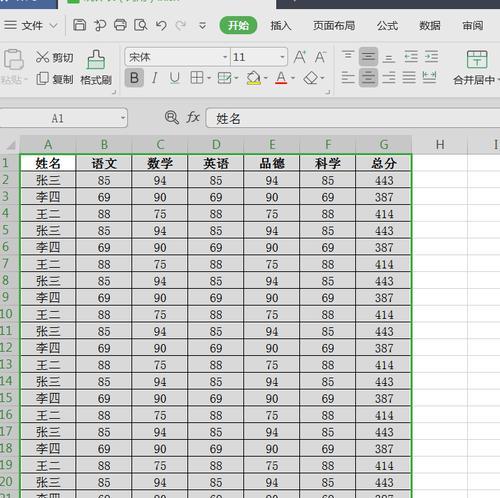
Task: Open font color dropdown arrow
Action: pos(293,78)
